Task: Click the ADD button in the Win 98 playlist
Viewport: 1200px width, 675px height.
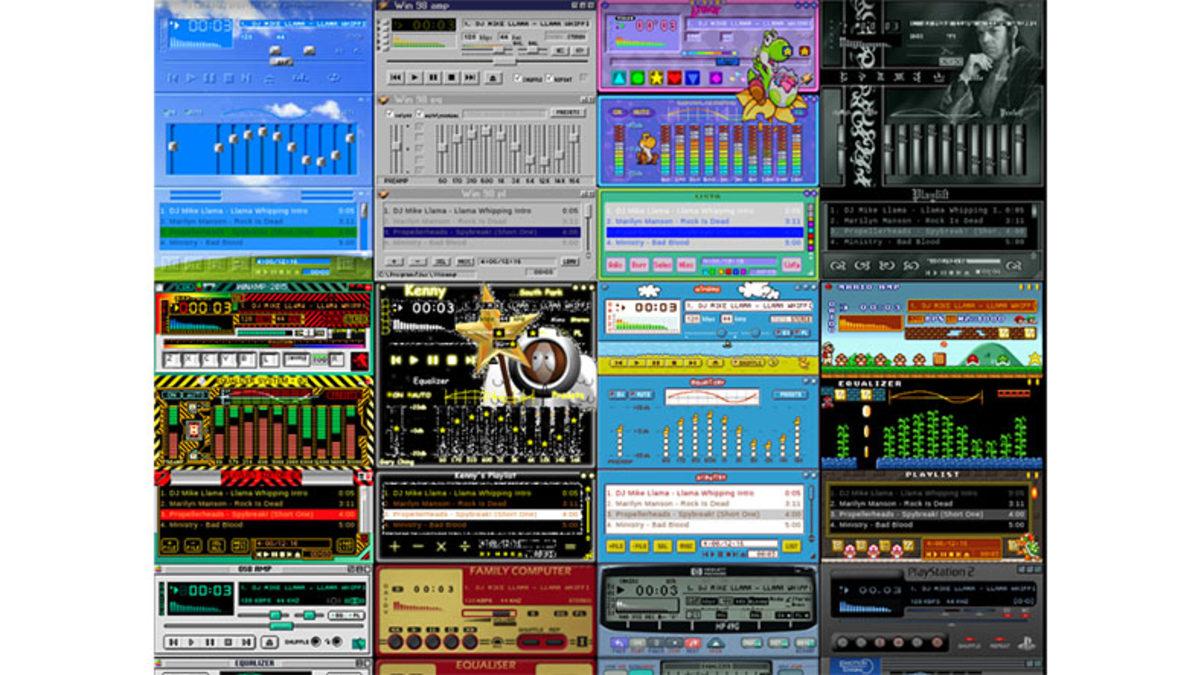Action: coord(394,261)
